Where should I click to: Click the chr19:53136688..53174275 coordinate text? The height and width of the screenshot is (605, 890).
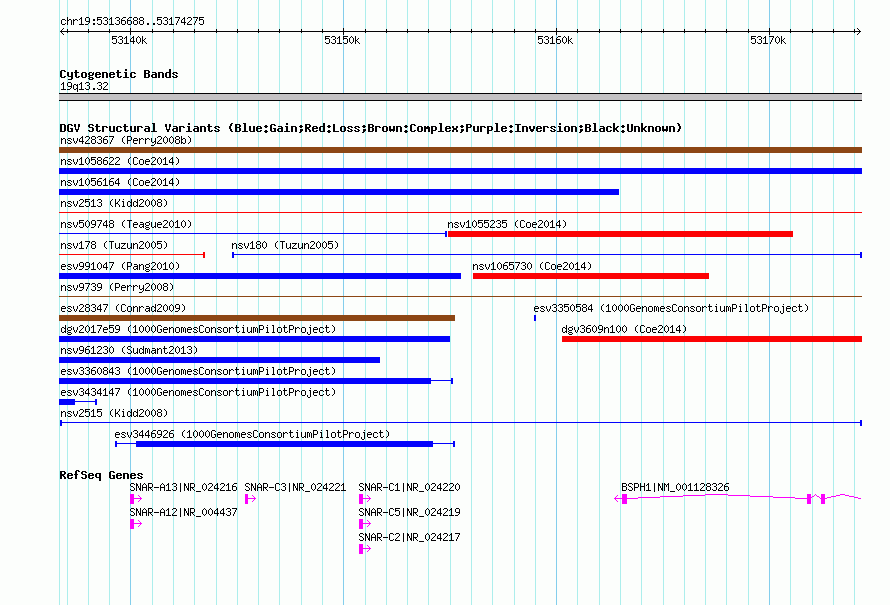tap(132, 22)
